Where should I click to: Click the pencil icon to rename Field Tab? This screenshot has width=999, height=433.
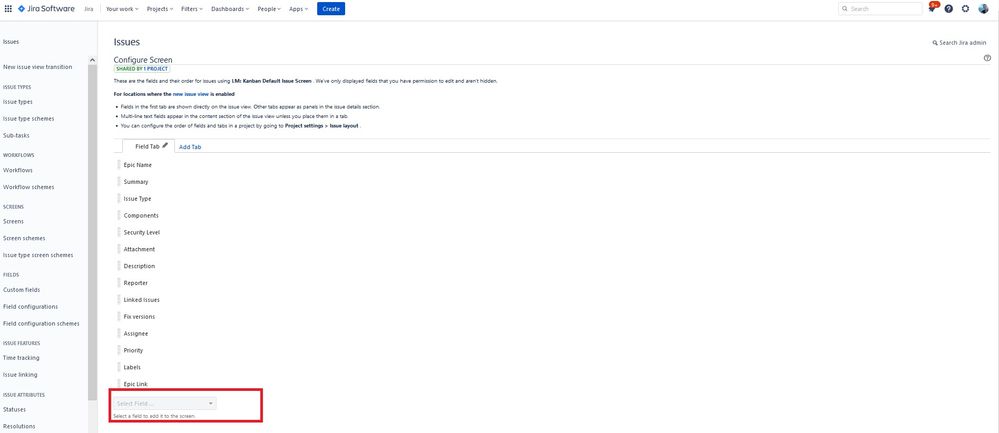[x=165, y=145]
